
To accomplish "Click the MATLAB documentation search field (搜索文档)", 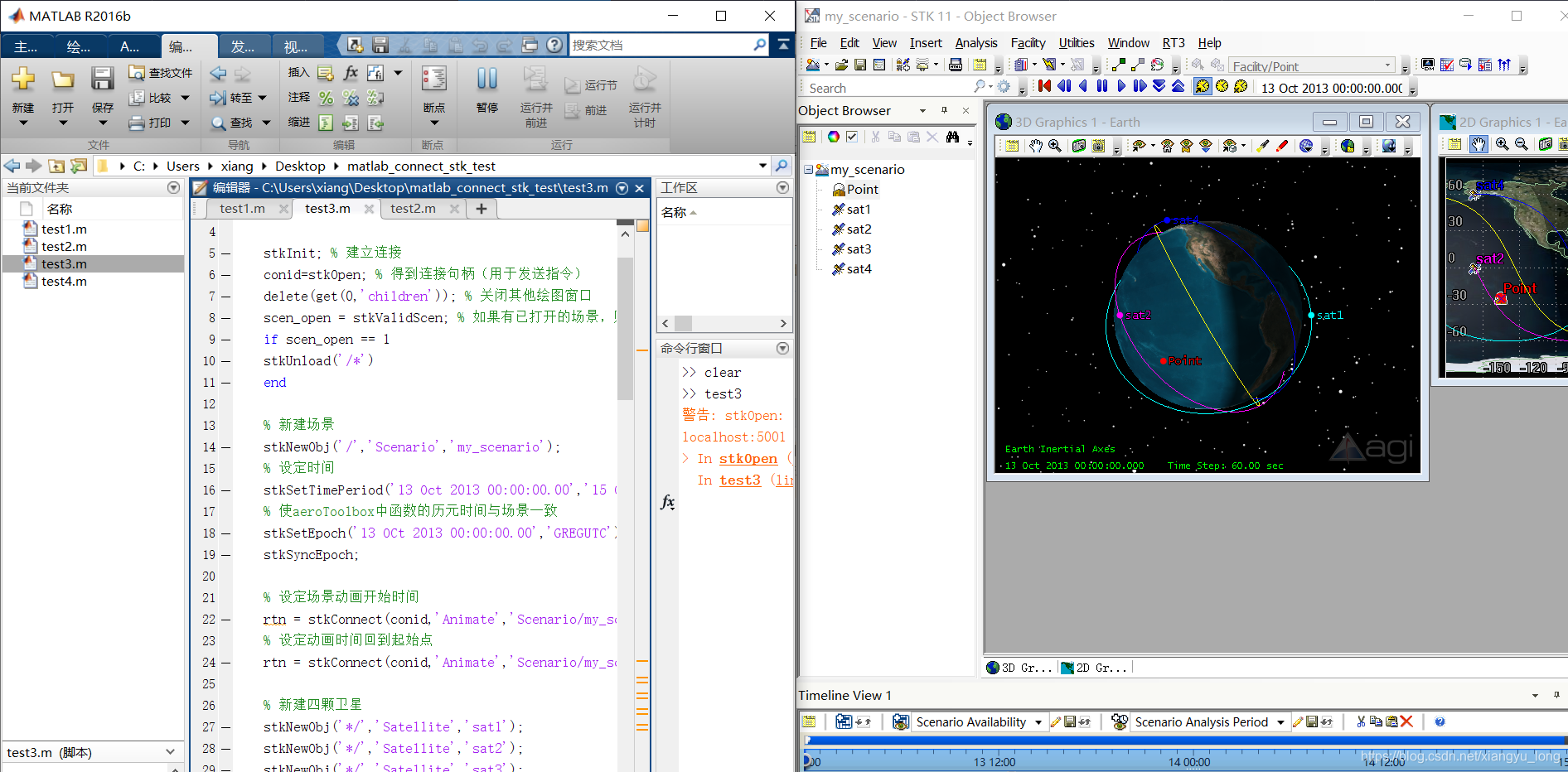I will point(663,45).
